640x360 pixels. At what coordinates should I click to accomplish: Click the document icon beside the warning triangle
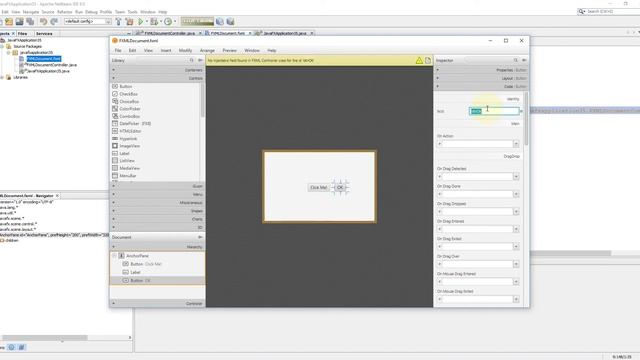tap(428, 60)
